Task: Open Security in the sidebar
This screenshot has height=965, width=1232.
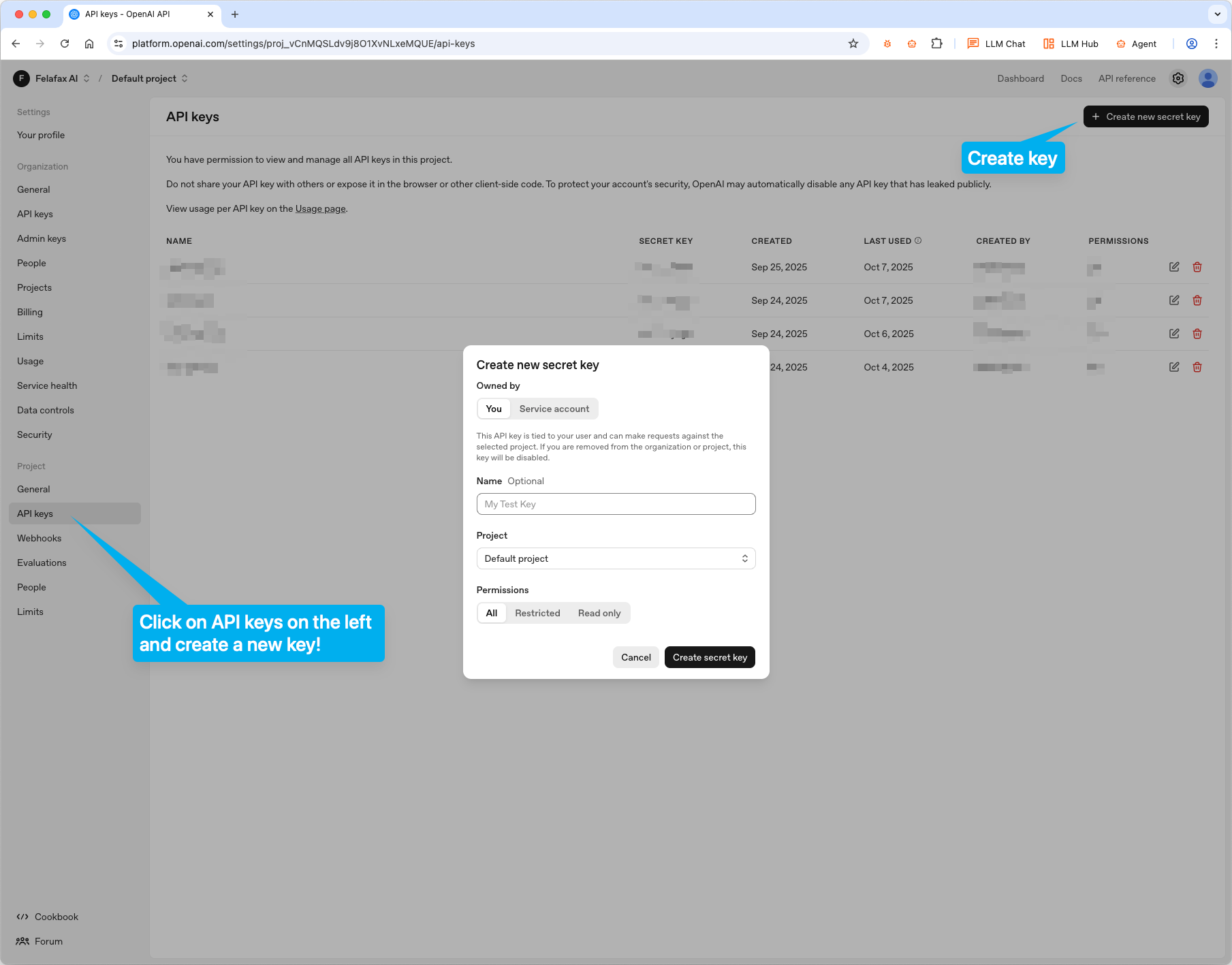Action: 35,434
